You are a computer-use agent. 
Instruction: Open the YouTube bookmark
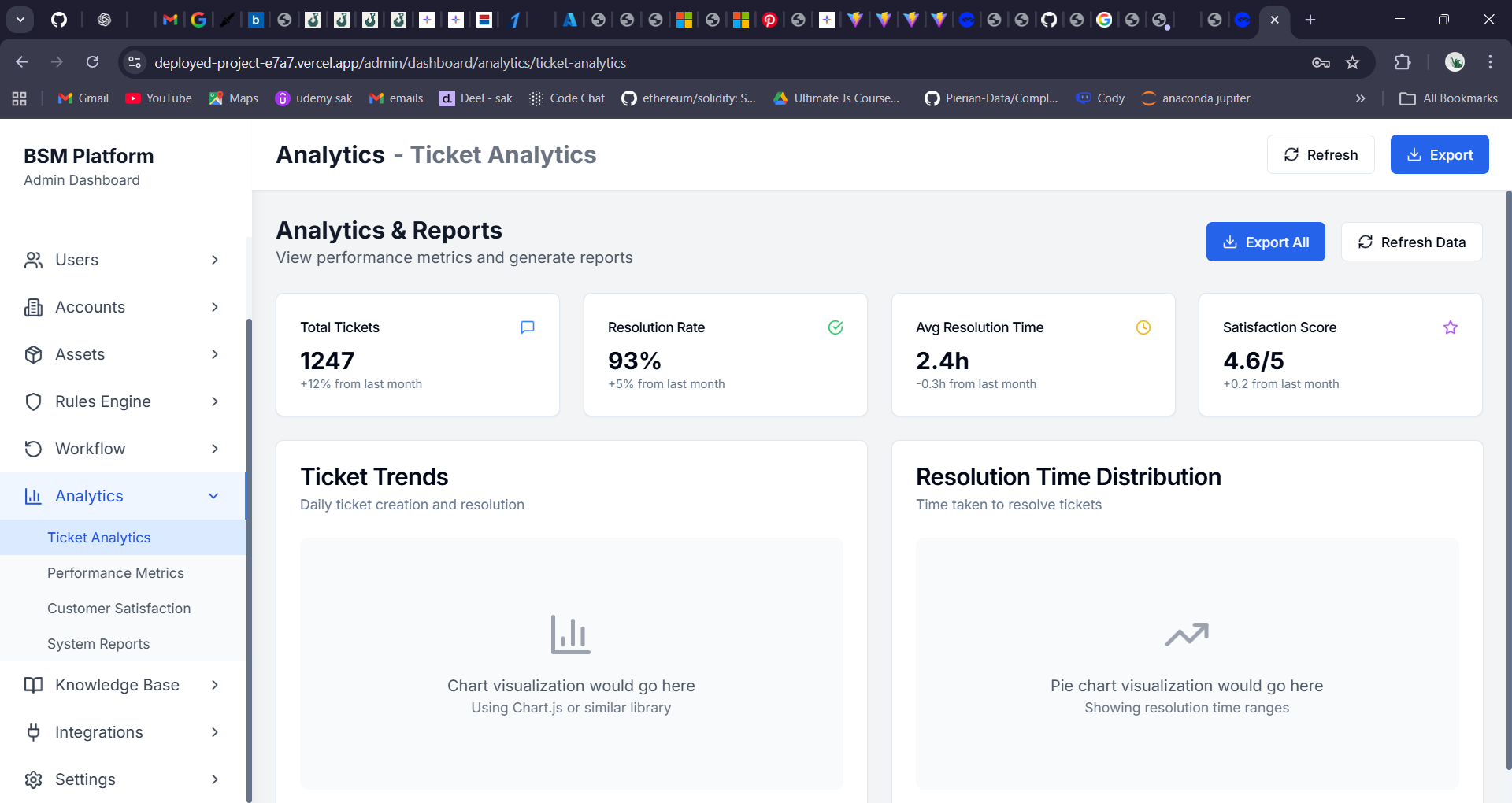[159, 98]
